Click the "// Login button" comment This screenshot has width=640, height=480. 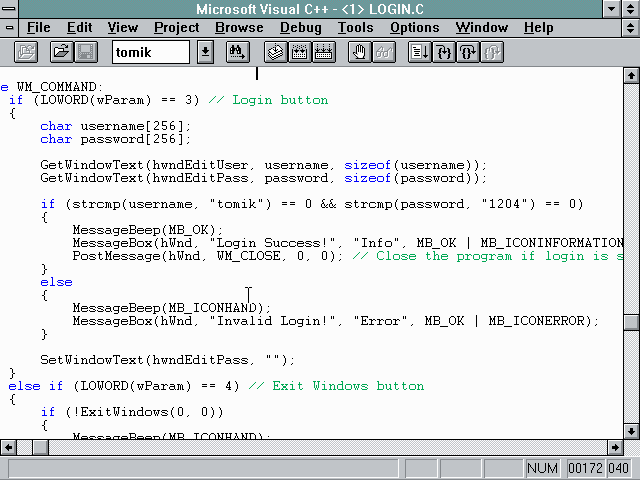(268, 100)
